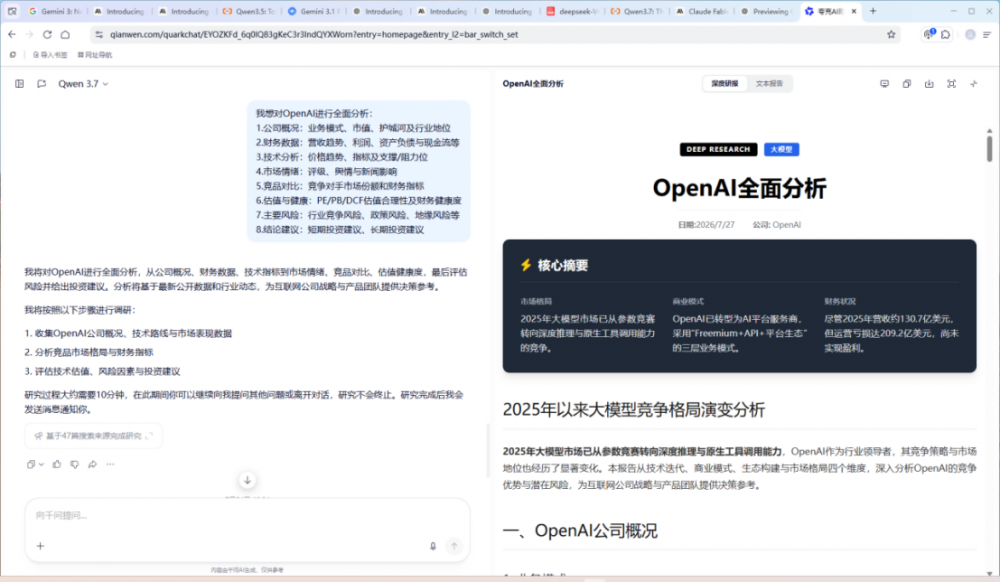
Task: Go back with browser back arrow
Action: tap(12, 34)
